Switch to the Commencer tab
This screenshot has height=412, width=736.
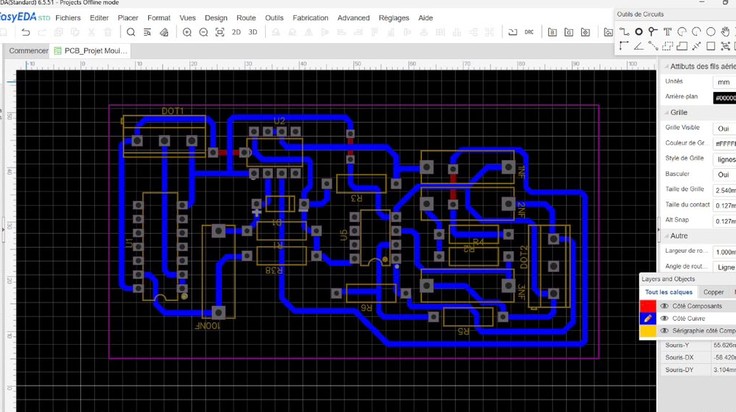(28, 51)
